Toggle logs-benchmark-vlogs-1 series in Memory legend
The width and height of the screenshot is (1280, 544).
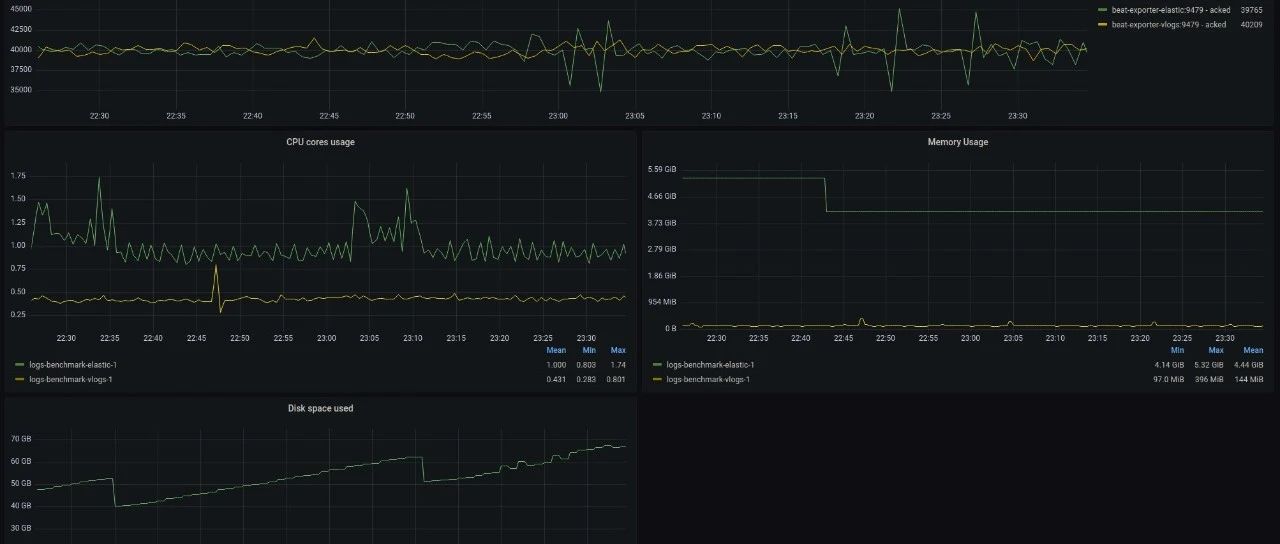[x=708, y=379]
